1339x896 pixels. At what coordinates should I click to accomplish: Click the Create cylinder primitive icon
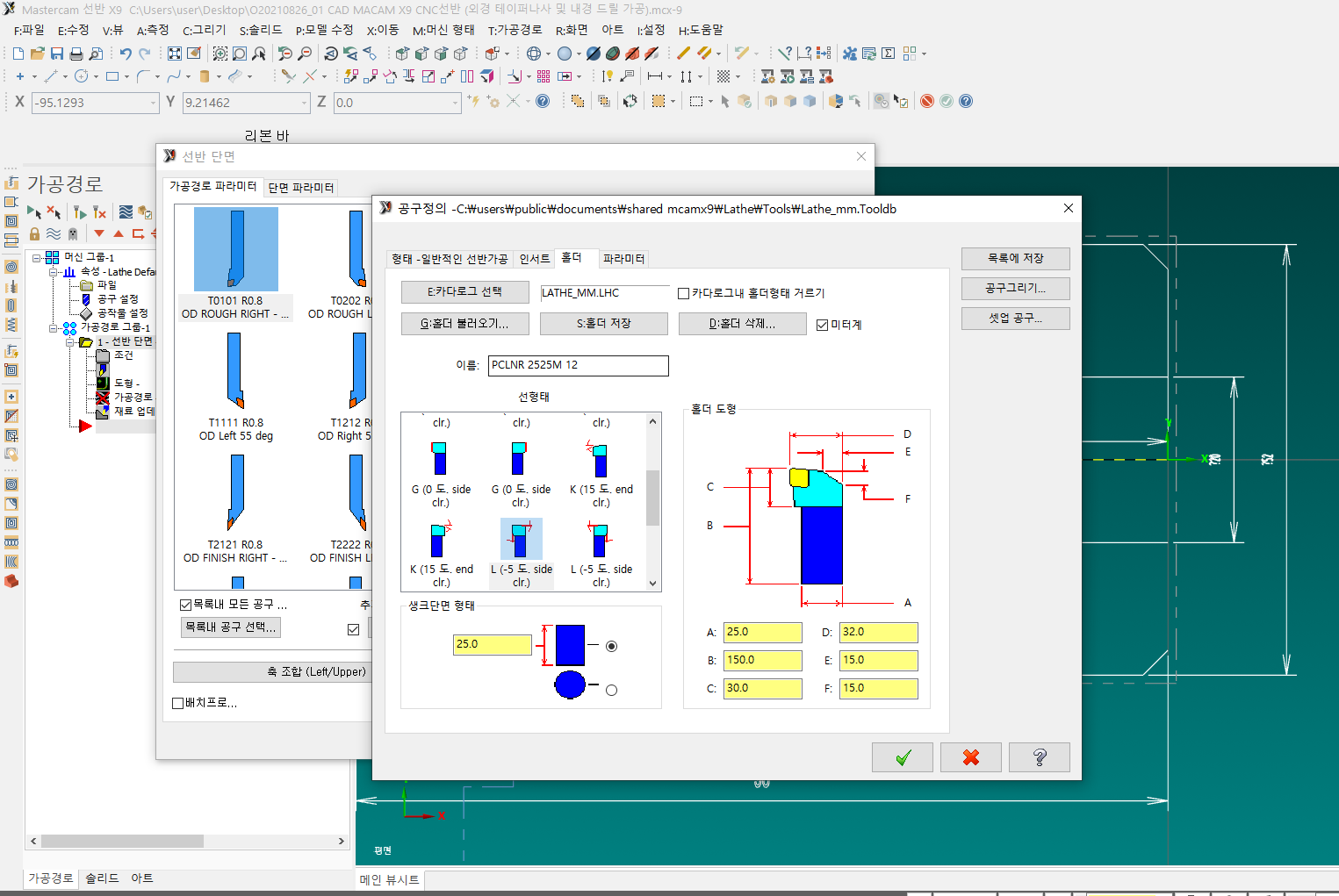(x=205, y=76)
